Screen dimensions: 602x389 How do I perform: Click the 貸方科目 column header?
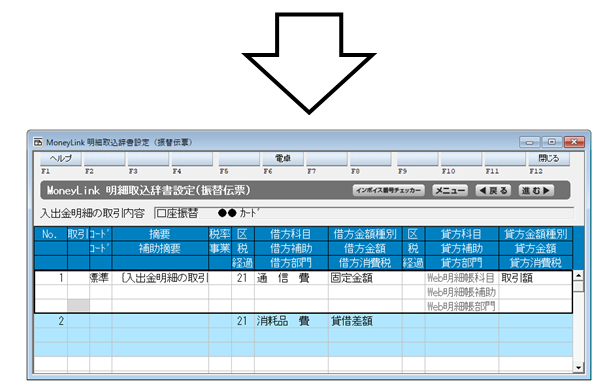tap(462, 234)
